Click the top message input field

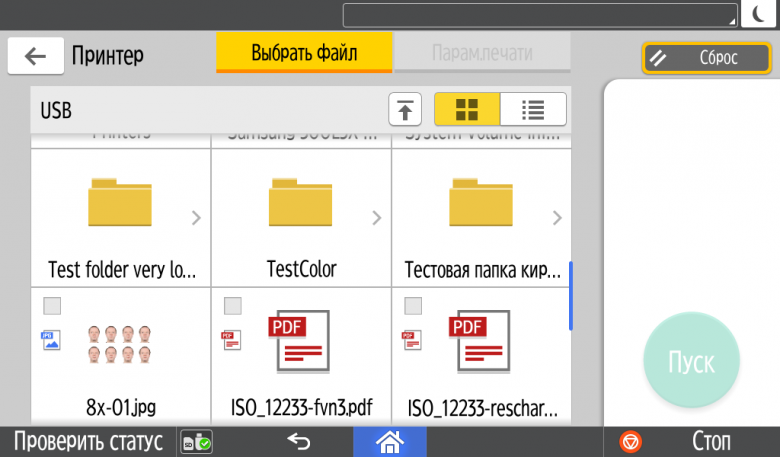pyautogui.click(x=540, y=15)
